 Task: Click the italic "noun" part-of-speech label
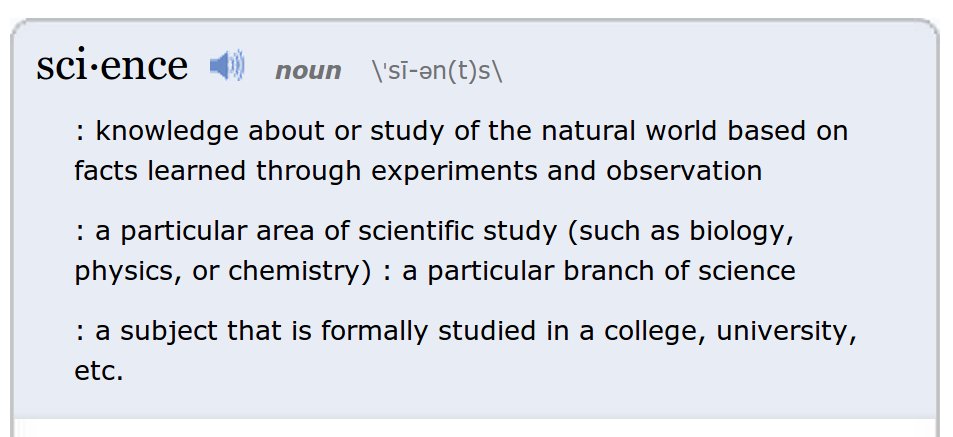click(308, 71)
